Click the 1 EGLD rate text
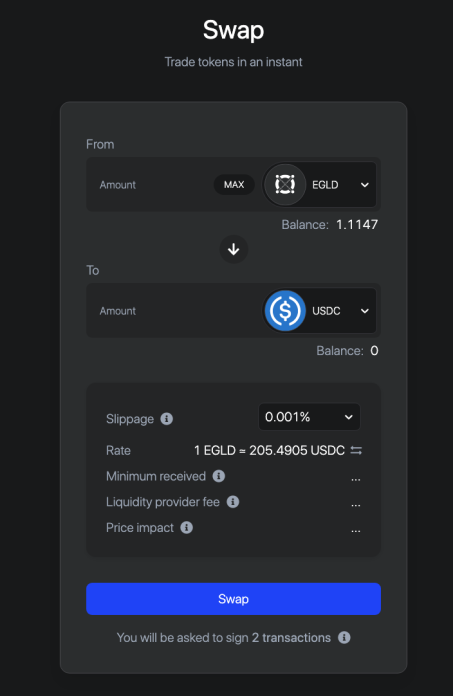The height and width of the screenshot is (696, 453). point(215,451)
